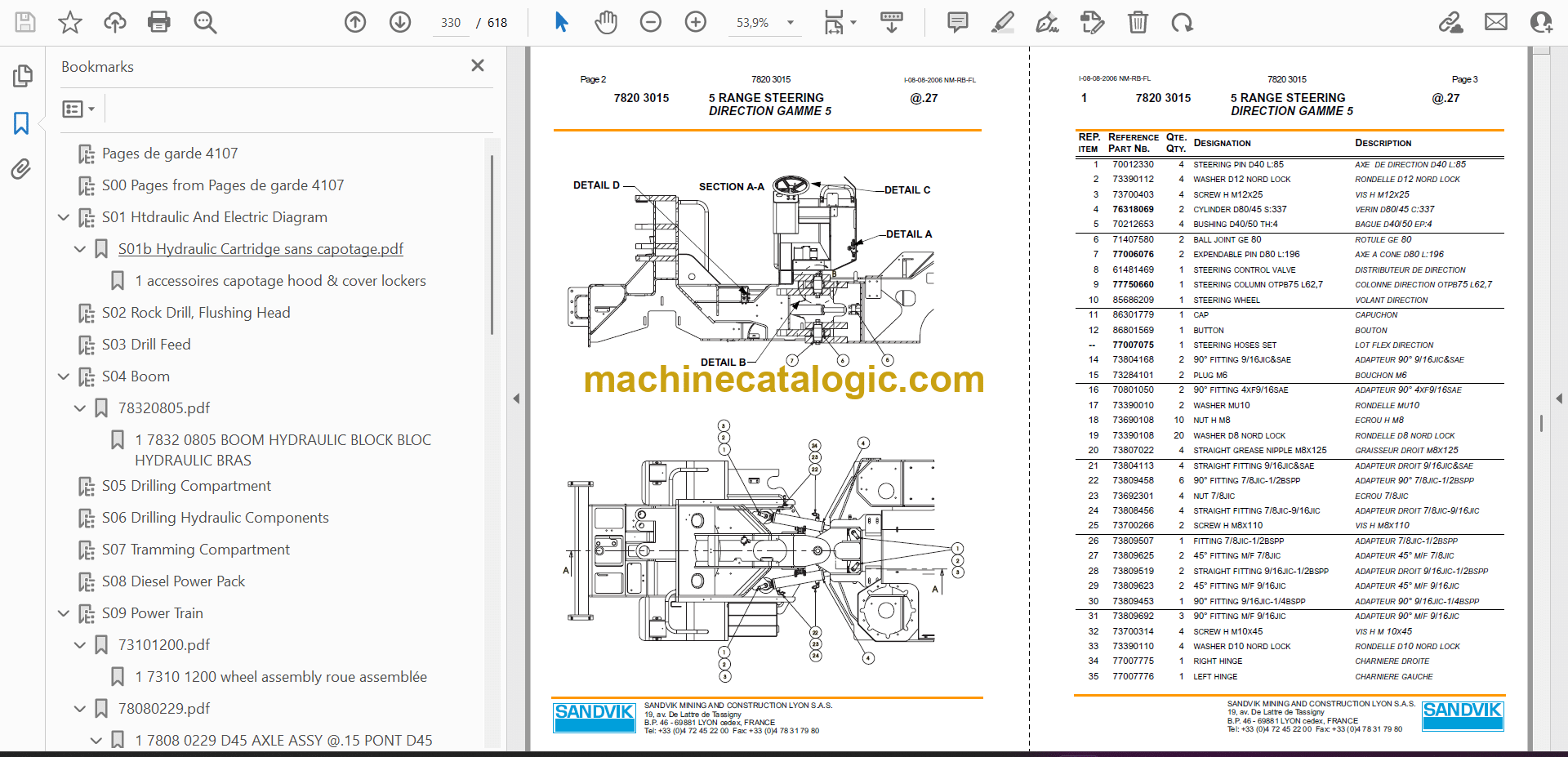Open bookmark Pages de garde 4107

[170, 154]
